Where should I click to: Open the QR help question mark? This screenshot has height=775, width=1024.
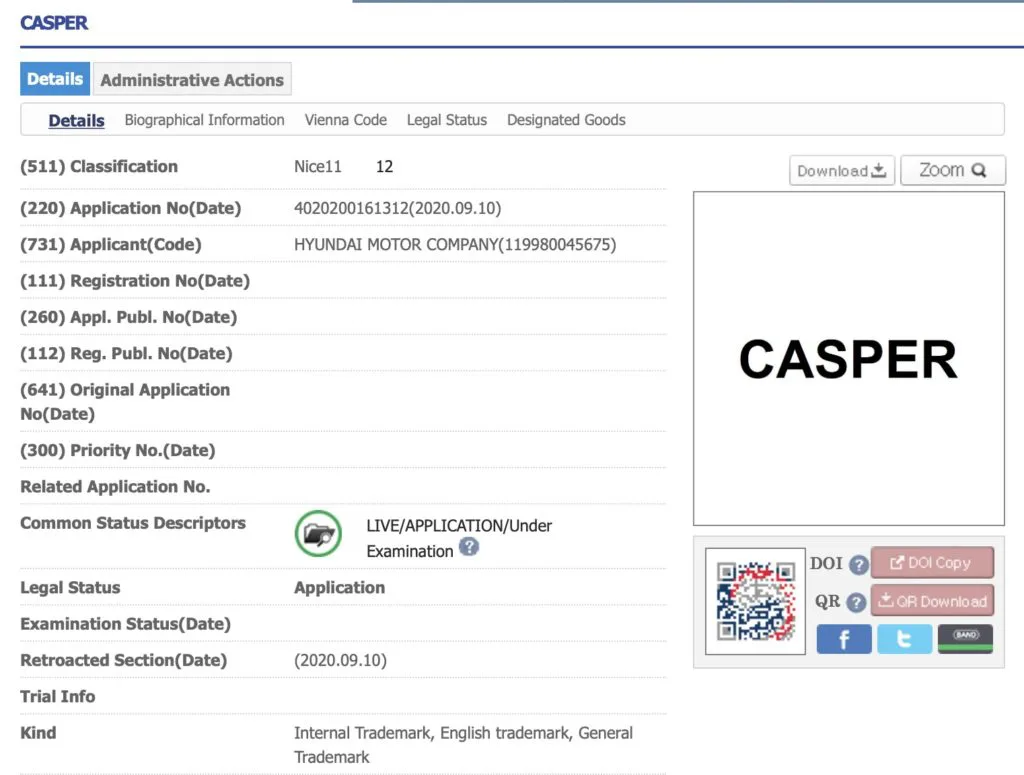point(856,602)
